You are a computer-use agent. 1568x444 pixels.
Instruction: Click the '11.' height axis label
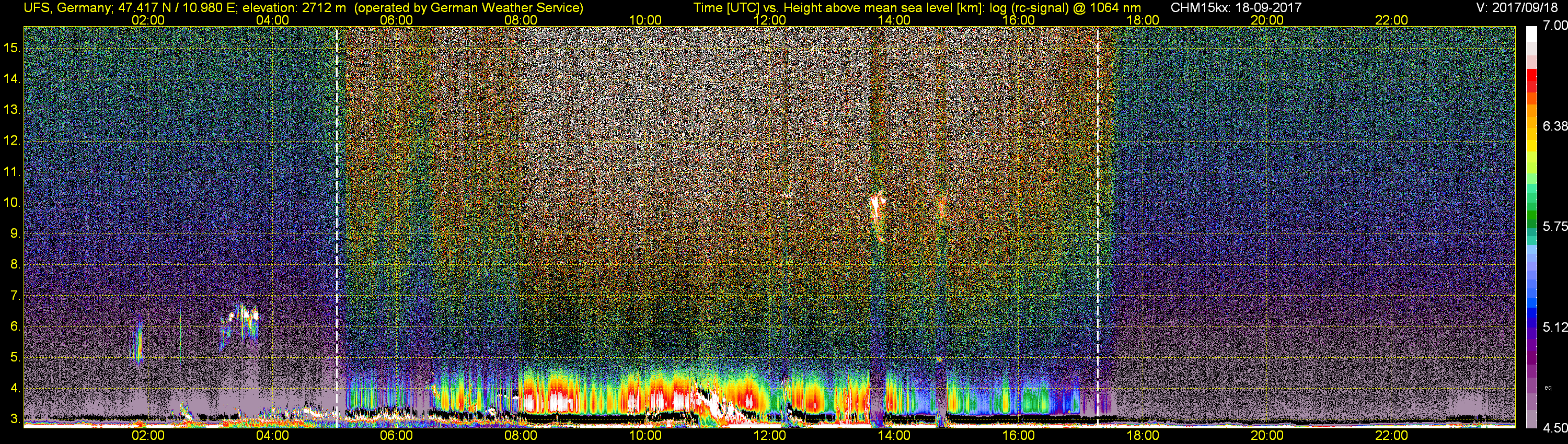point(12,171)
